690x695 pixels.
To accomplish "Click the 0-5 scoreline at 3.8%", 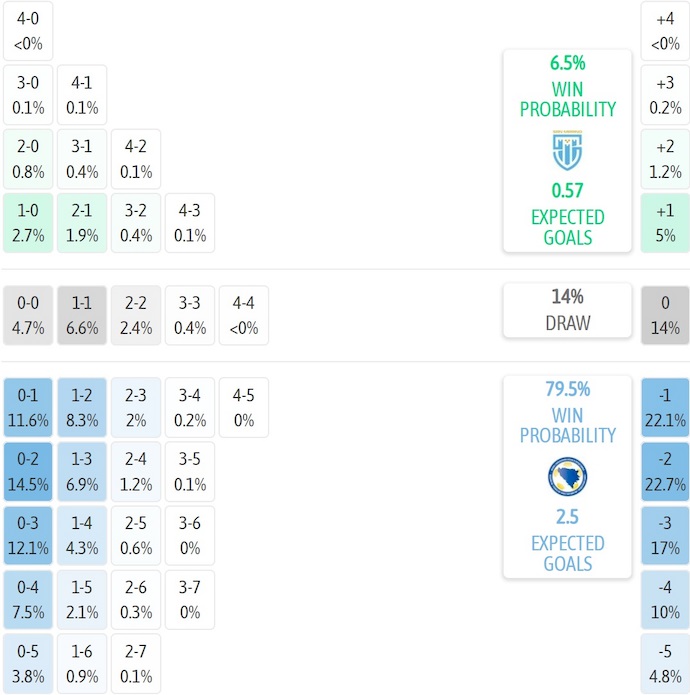I will click(28, 664).
